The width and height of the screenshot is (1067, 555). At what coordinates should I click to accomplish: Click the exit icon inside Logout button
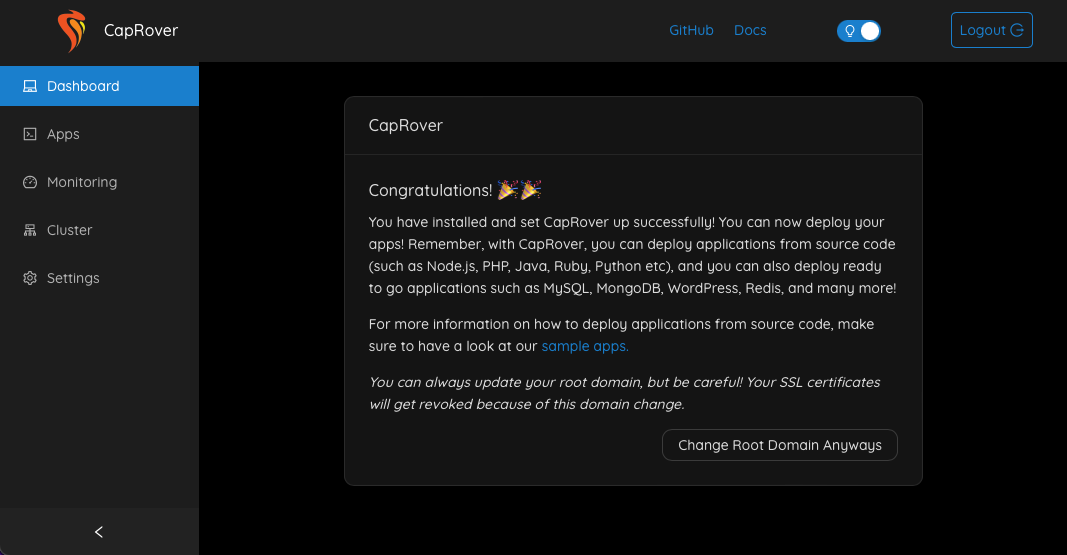[x=1017, y=30]
